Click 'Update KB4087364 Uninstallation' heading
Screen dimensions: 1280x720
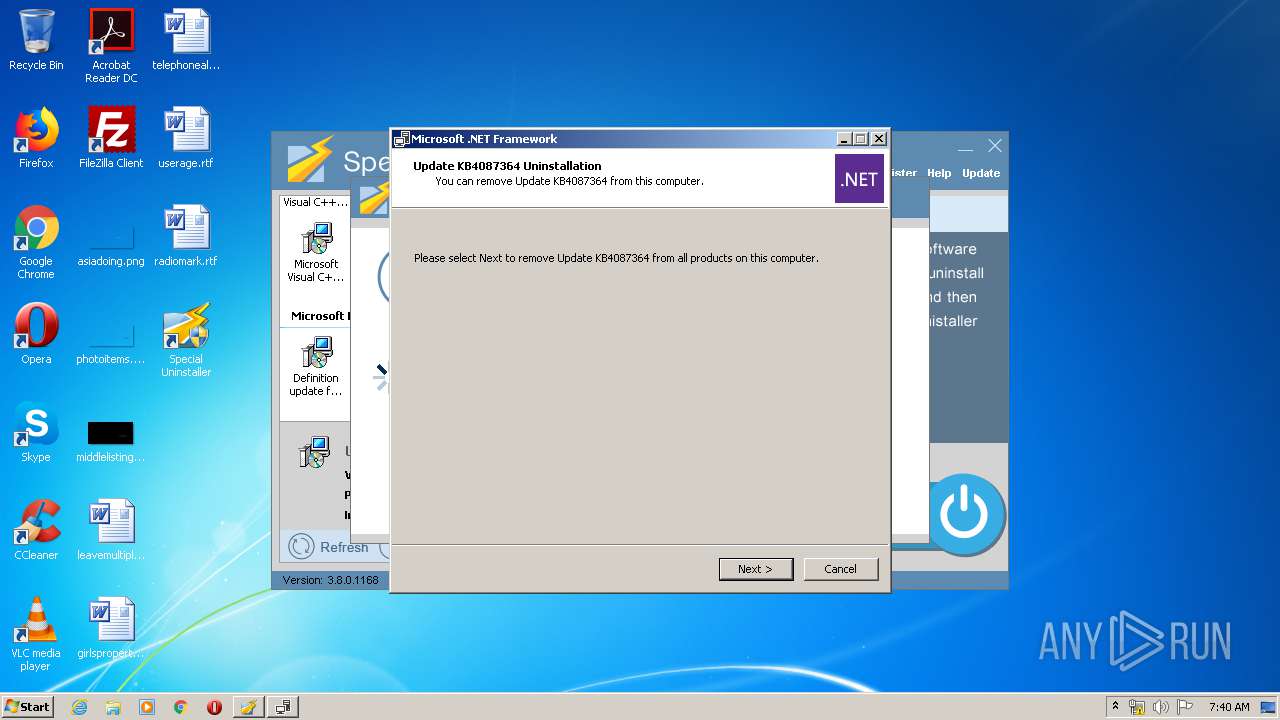pyautogui.click(x=507, y=166)
